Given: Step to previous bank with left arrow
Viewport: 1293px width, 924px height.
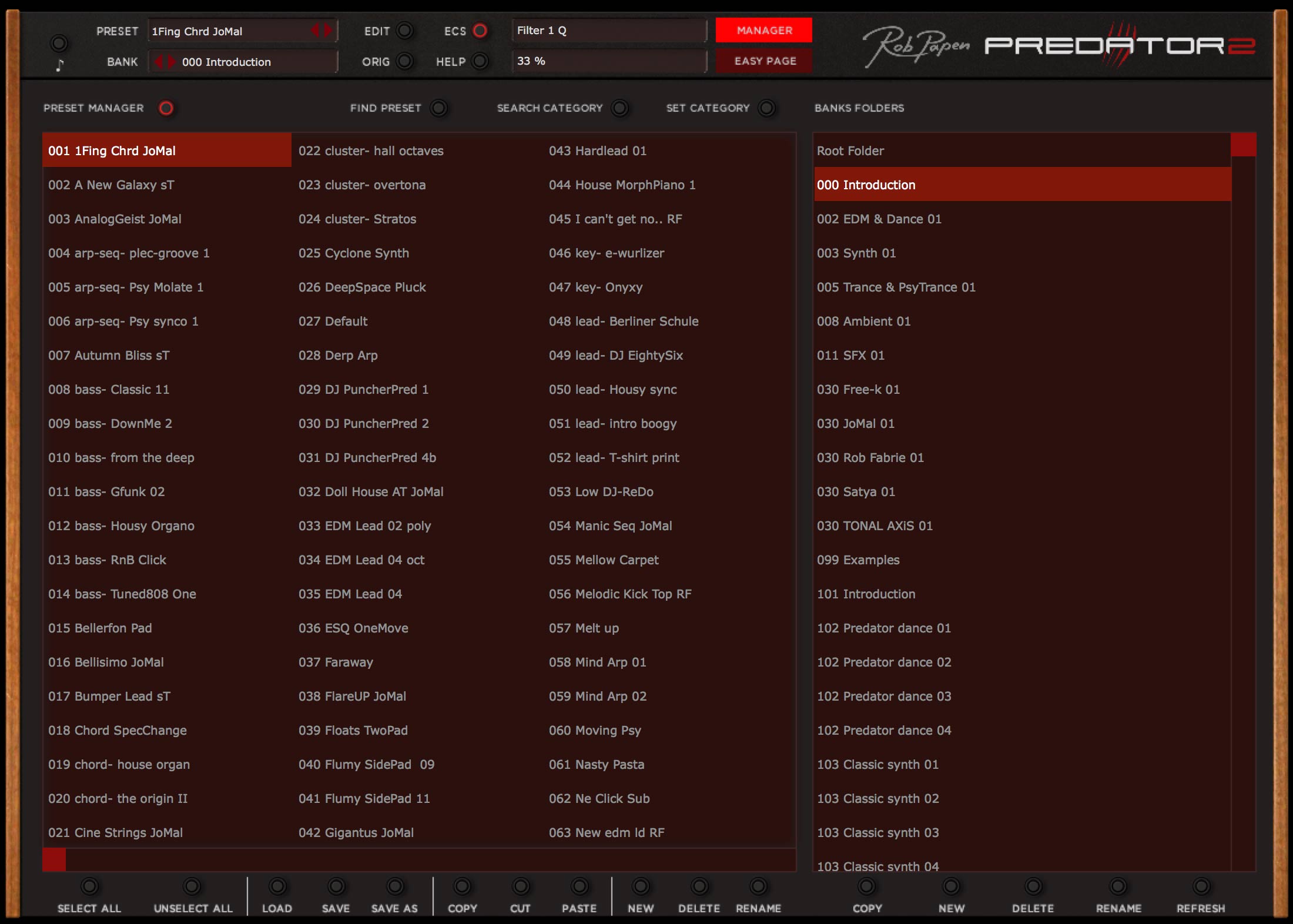Looking at the screenshot, I should click(158, 61).
